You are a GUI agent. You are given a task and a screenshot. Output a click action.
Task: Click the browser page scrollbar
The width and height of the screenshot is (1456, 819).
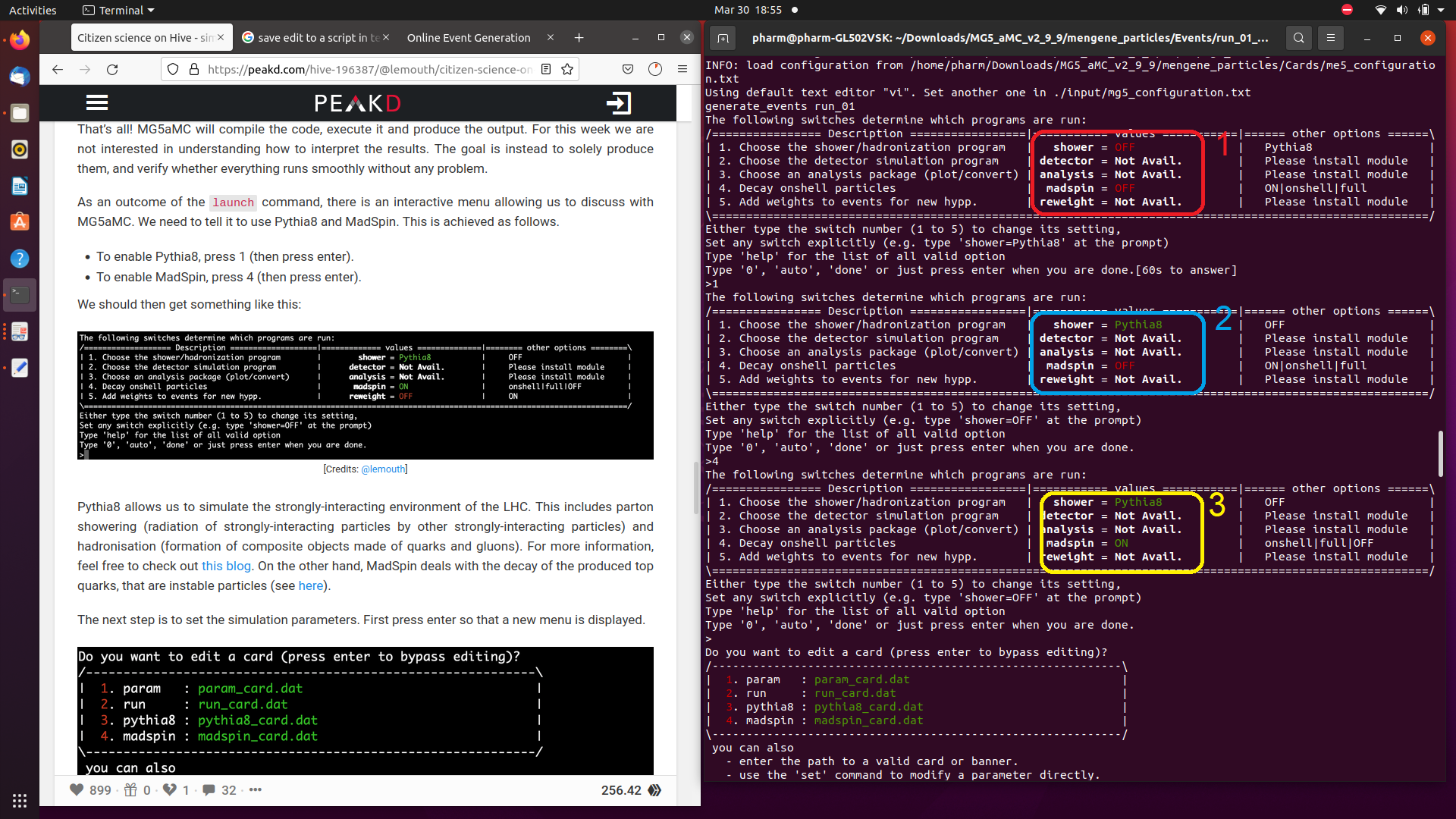coord(695,487)
